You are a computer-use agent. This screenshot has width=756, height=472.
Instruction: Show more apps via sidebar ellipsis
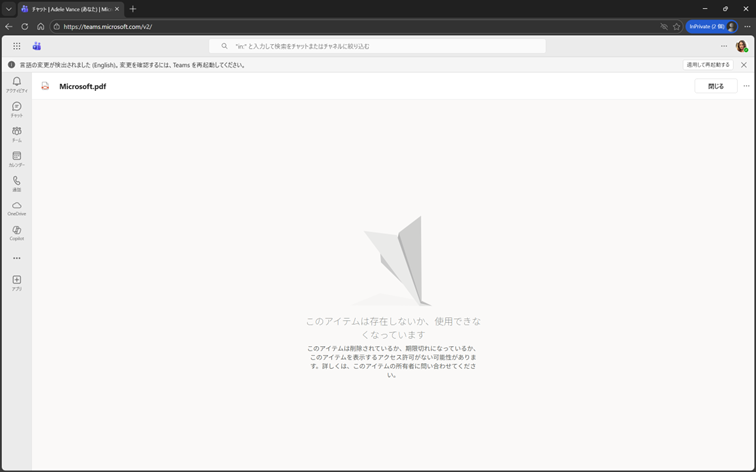(17, 258)
